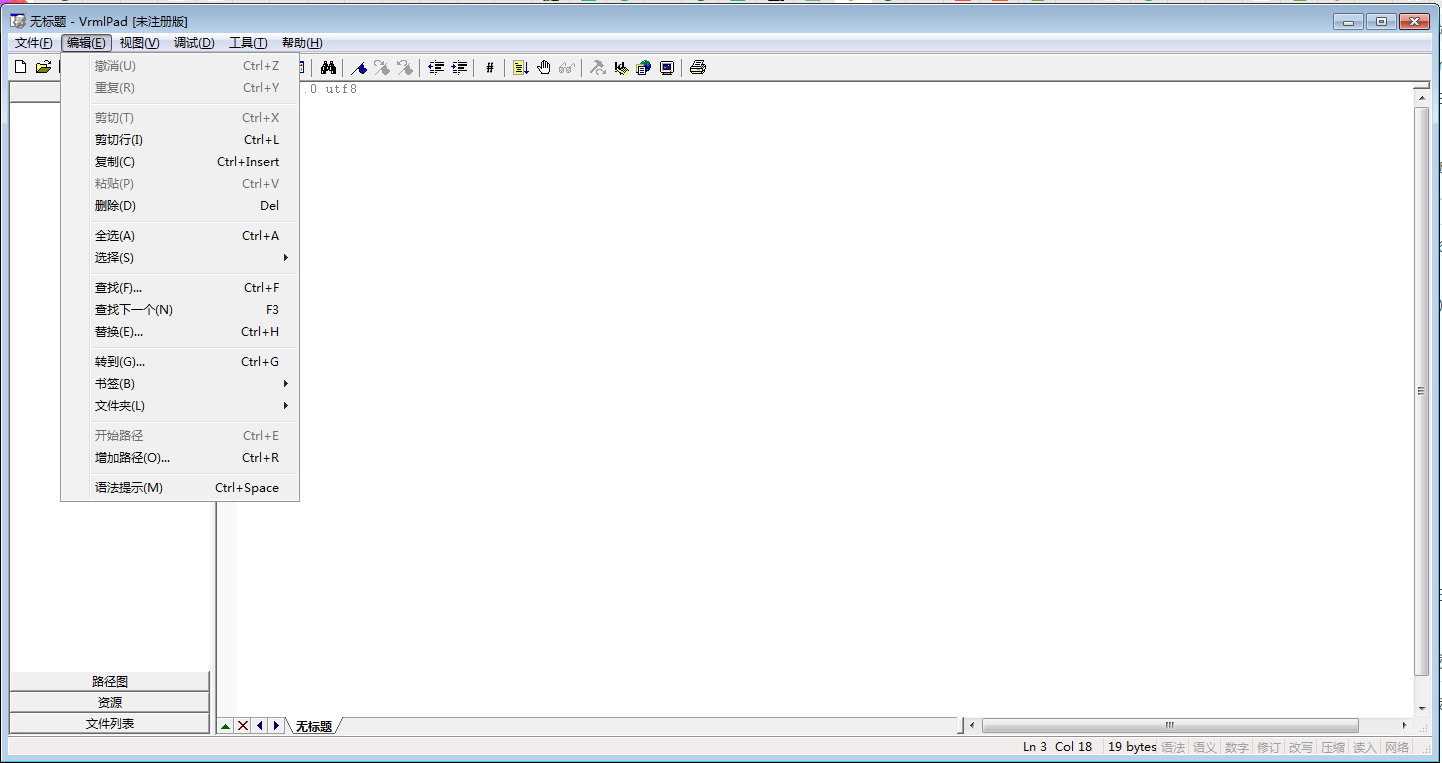1442x763 pixels.
Task: Click the New file toolbar icon
Action: click(20, 67)
